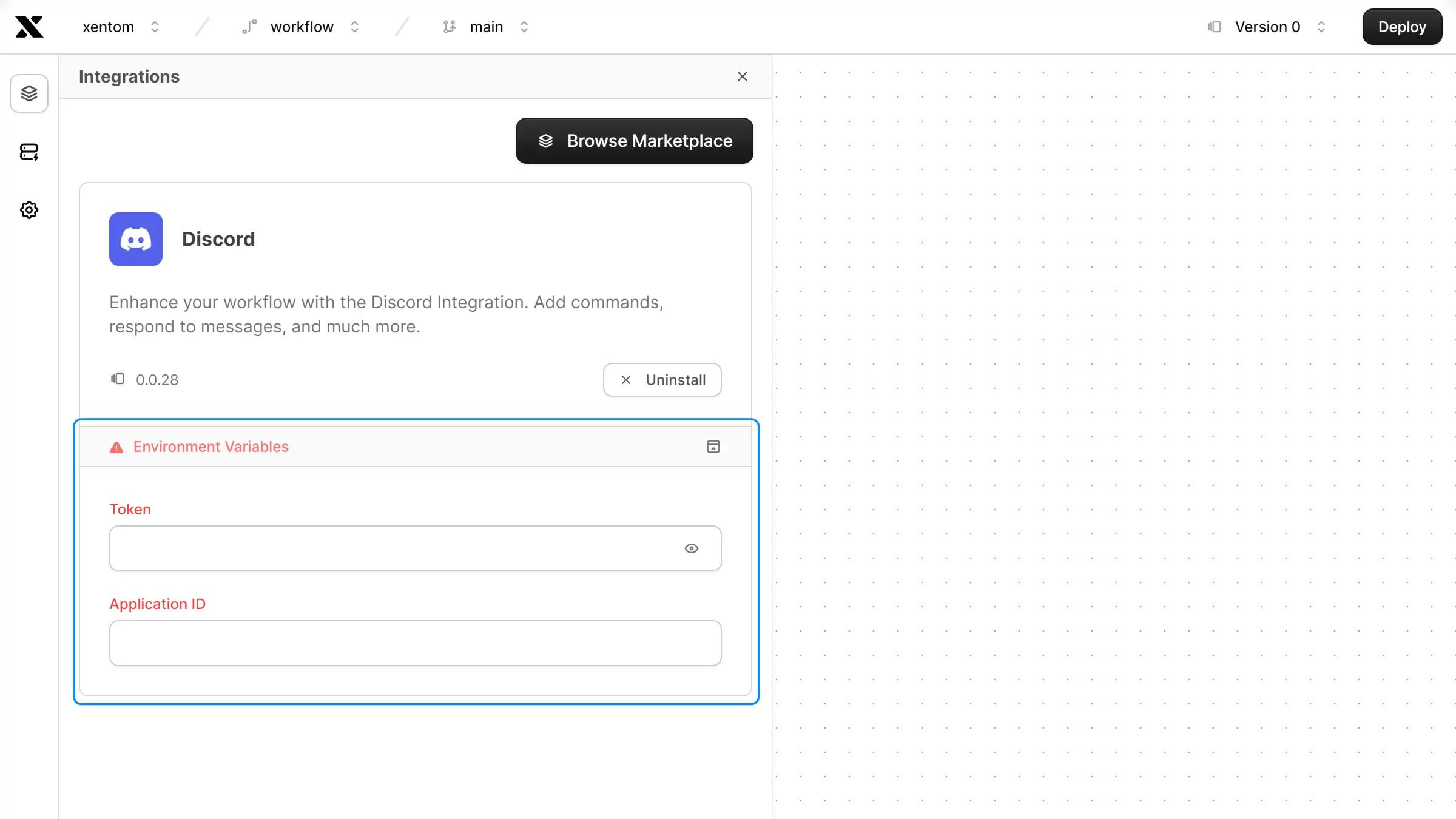1456x819 pixels.
Task: Click the Discord integration logo icon
Action: click(136, 239)
